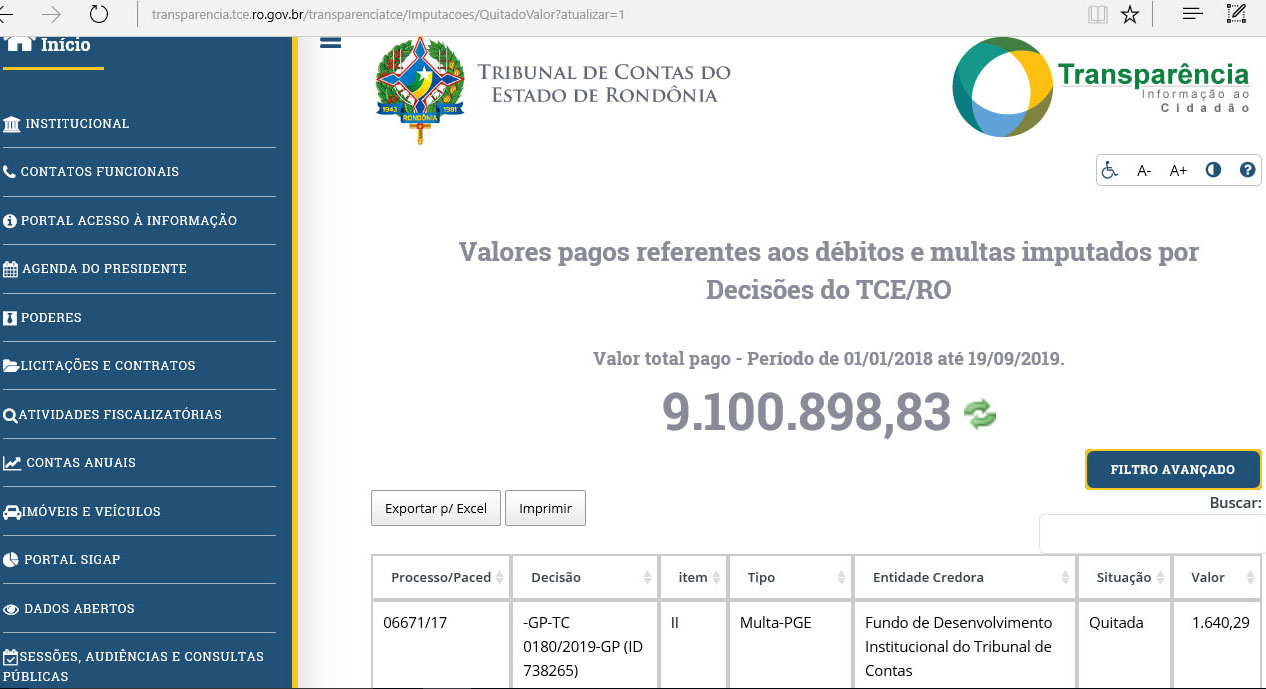Open the help question mark icon
The height and width of the screenshot is (689, 1266).
point(1247,170)
